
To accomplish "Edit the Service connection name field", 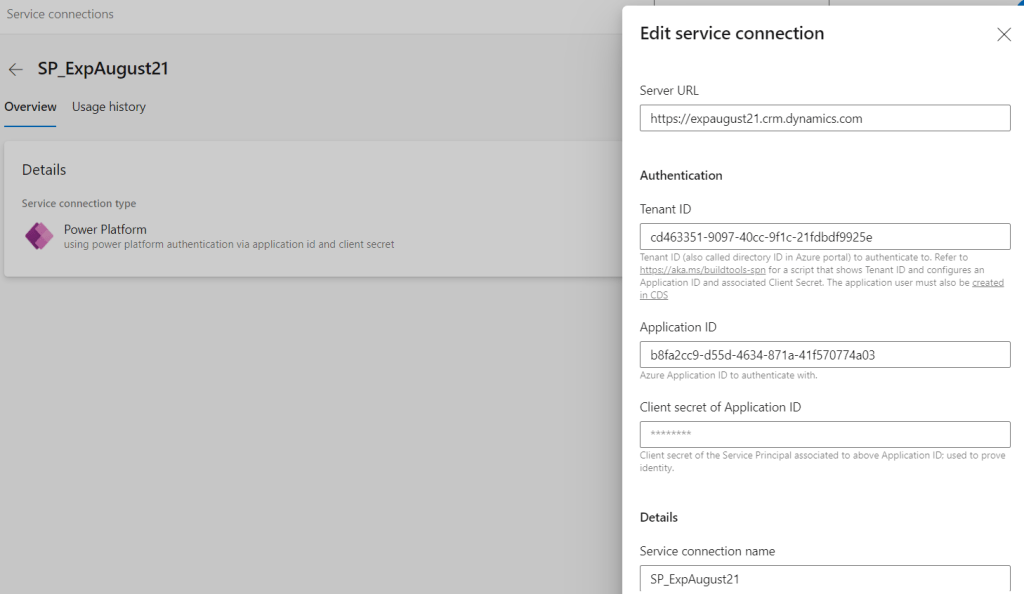I will 824,579.
